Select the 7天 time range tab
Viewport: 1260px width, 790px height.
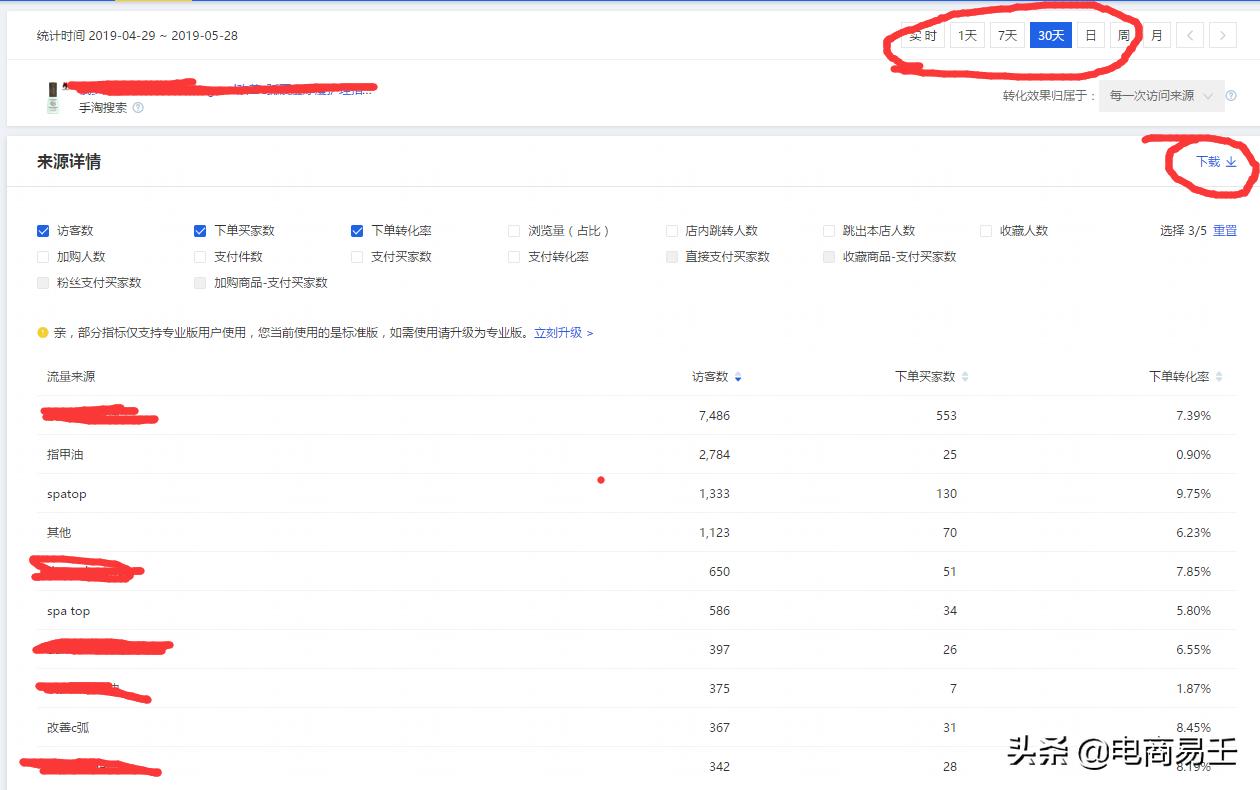pos(1007,36)
